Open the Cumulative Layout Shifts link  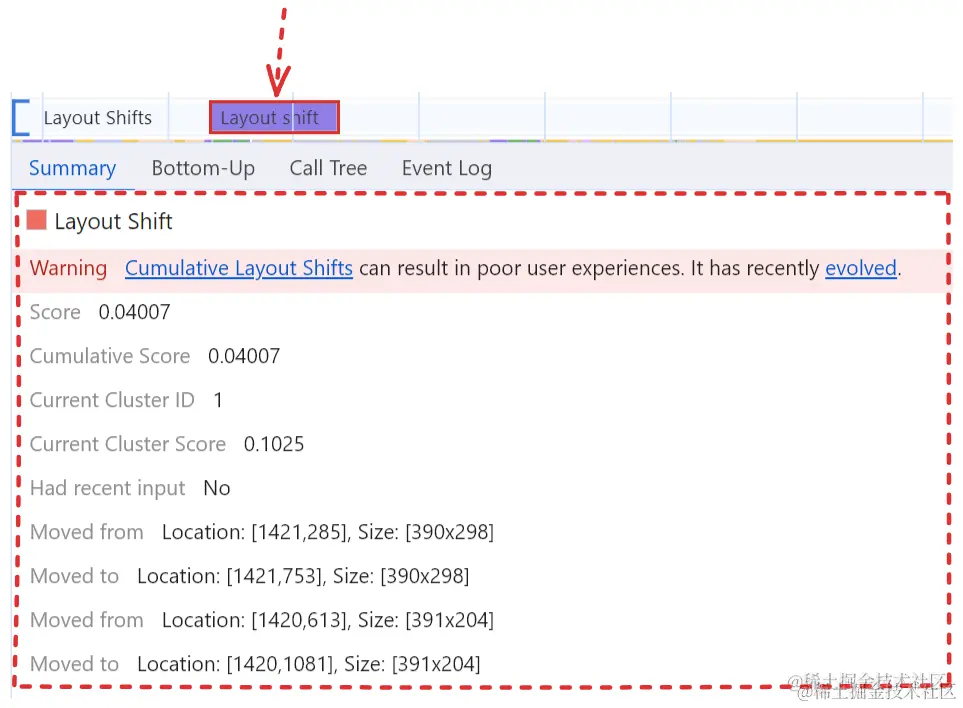[x=239, y=268]
